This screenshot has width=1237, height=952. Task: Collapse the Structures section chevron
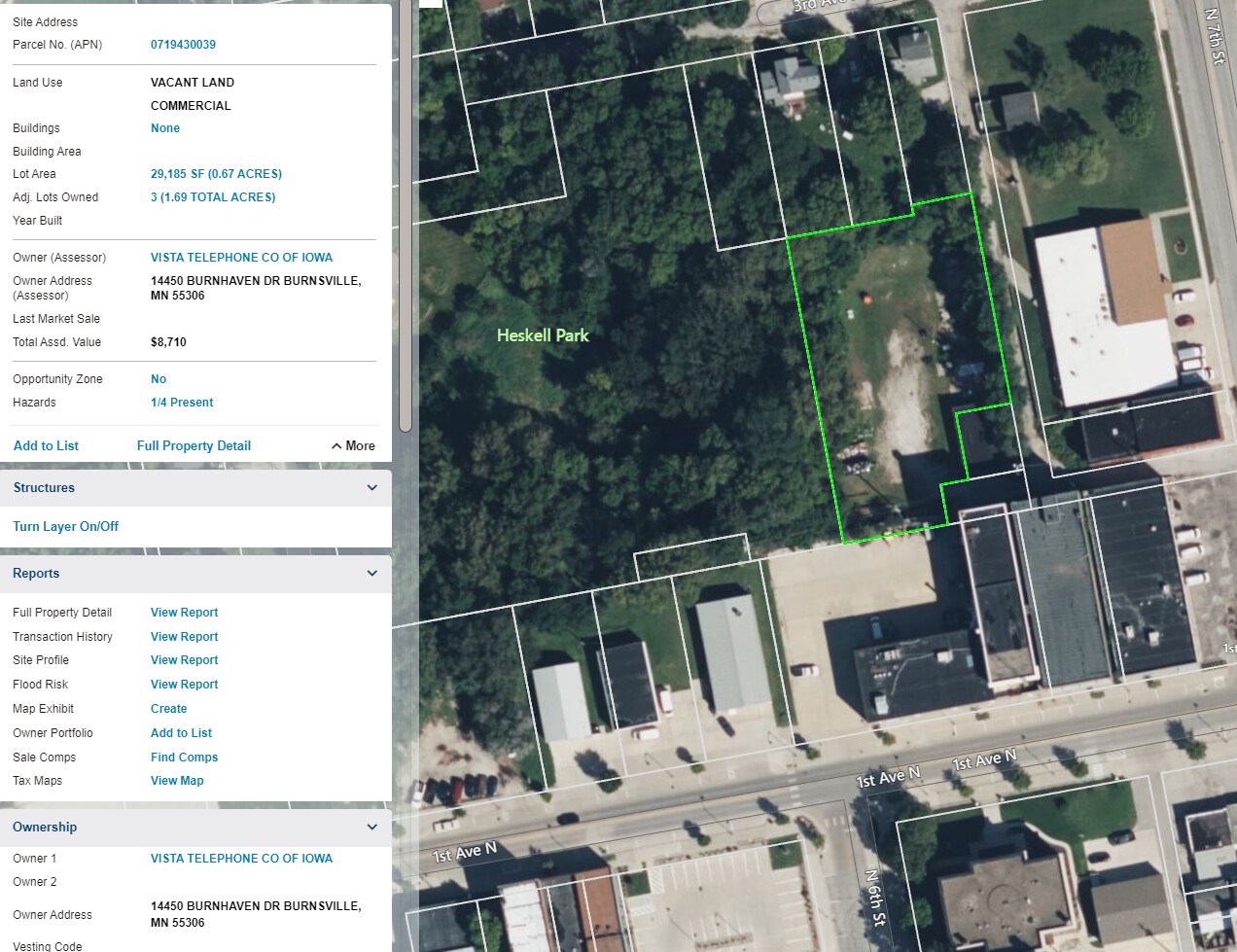[371, 488]
